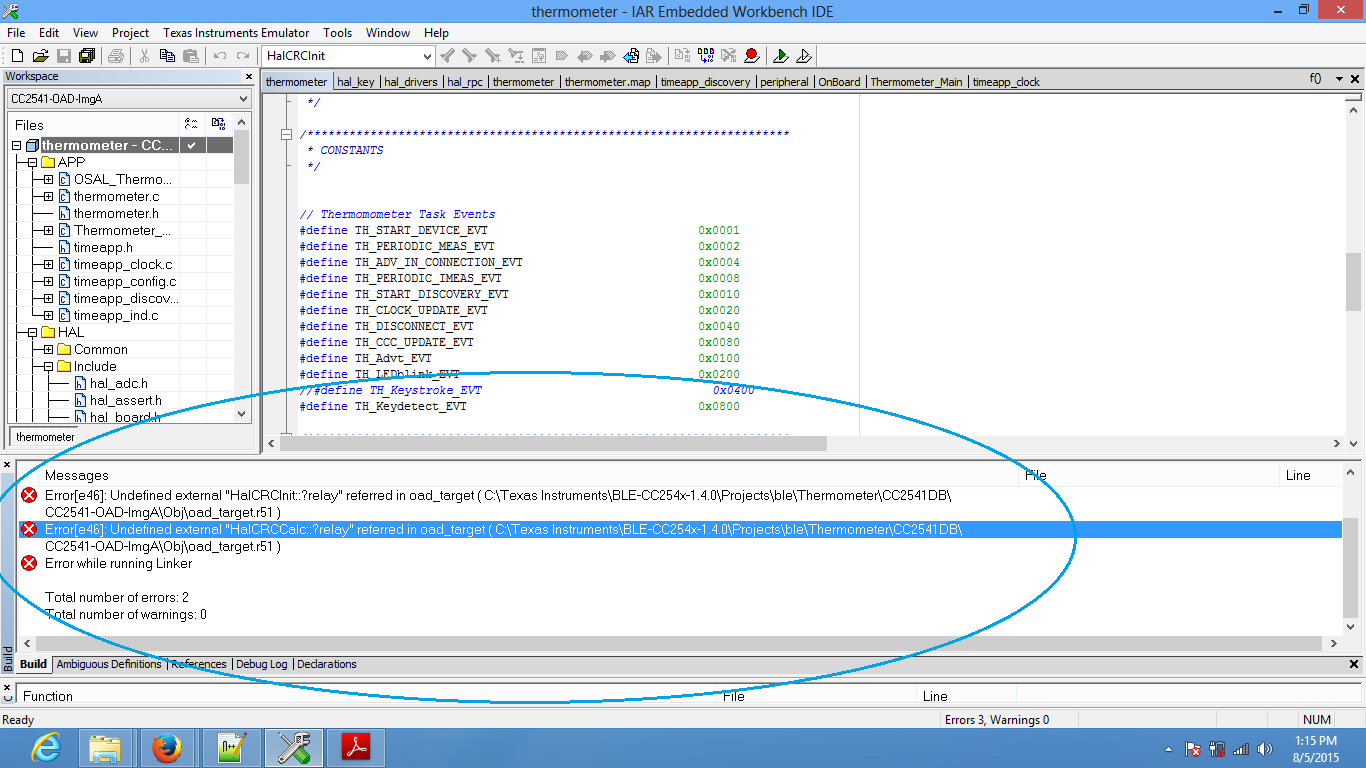Launch Firefox from the taskbar
The height and width of the screenshot is (768, 1366).
167,747
